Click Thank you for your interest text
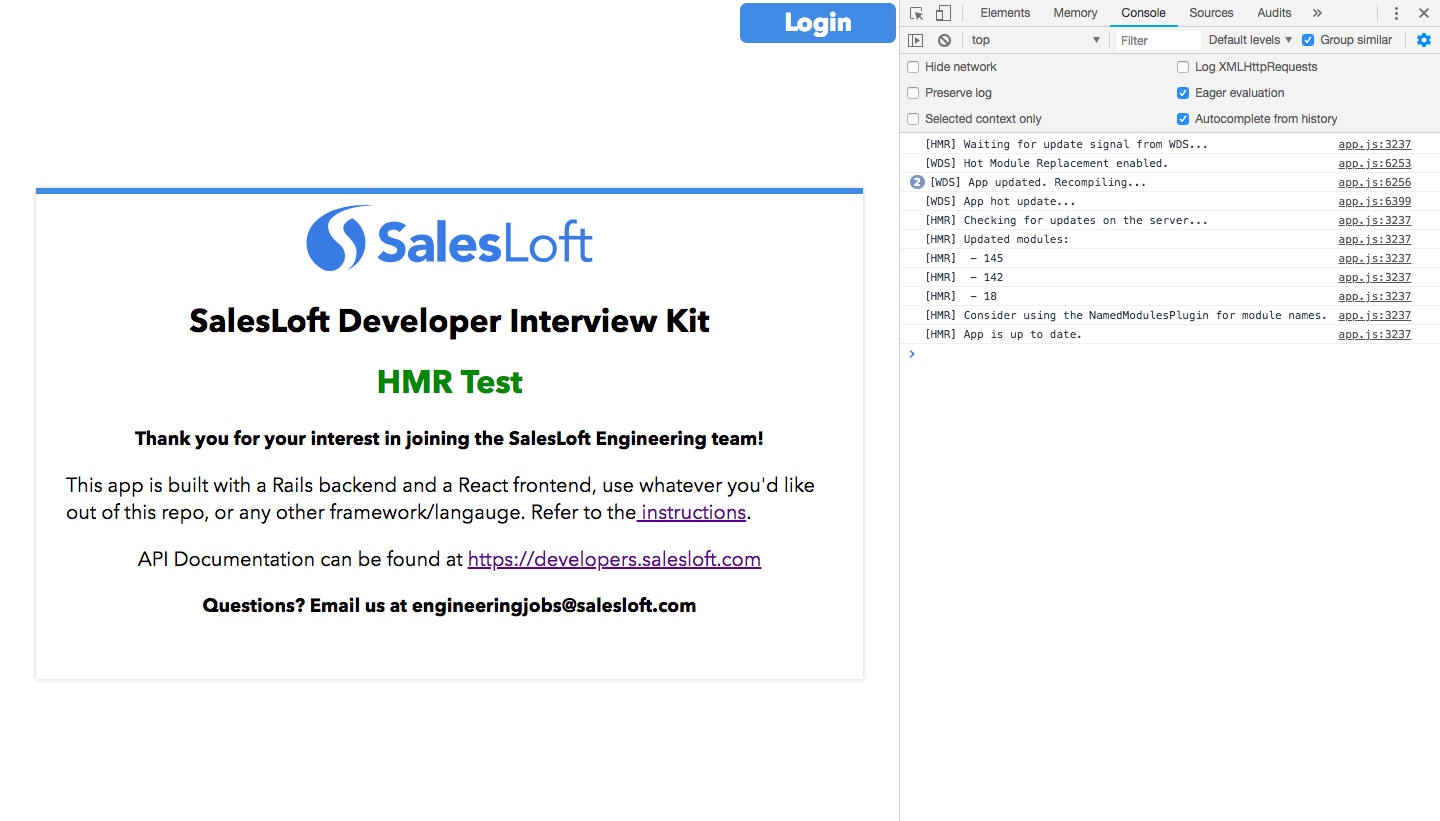Image resolution: width=1440 pixels, height=821 pixels. point(449,438)
